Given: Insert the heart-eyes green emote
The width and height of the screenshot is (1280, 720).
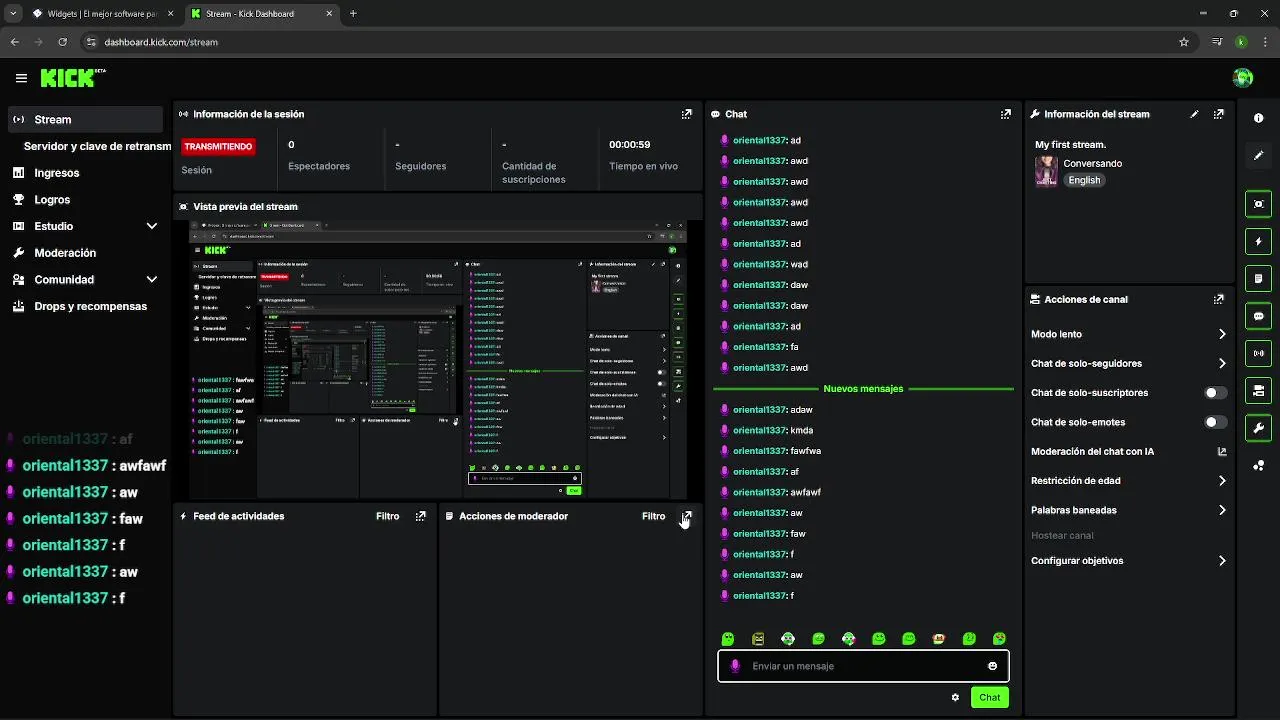Looking at the screenshot, I should click(998, 638).
